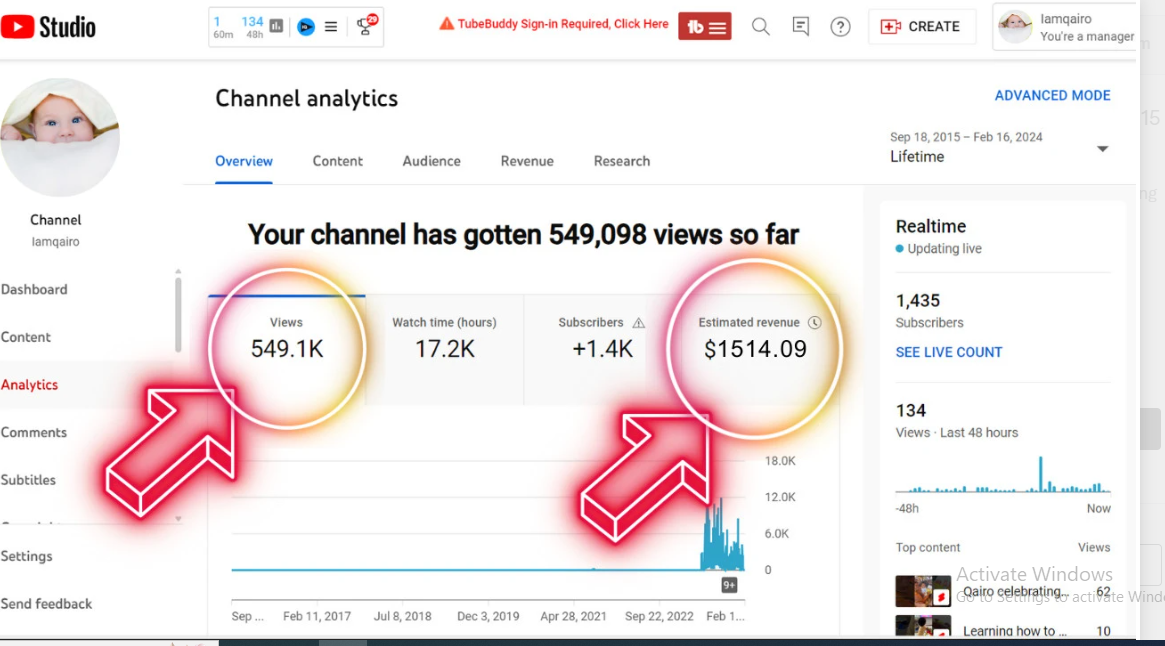The image size is (1165, 646).
Task: Open the help question mark icon
Action: (x=841, y=27)
